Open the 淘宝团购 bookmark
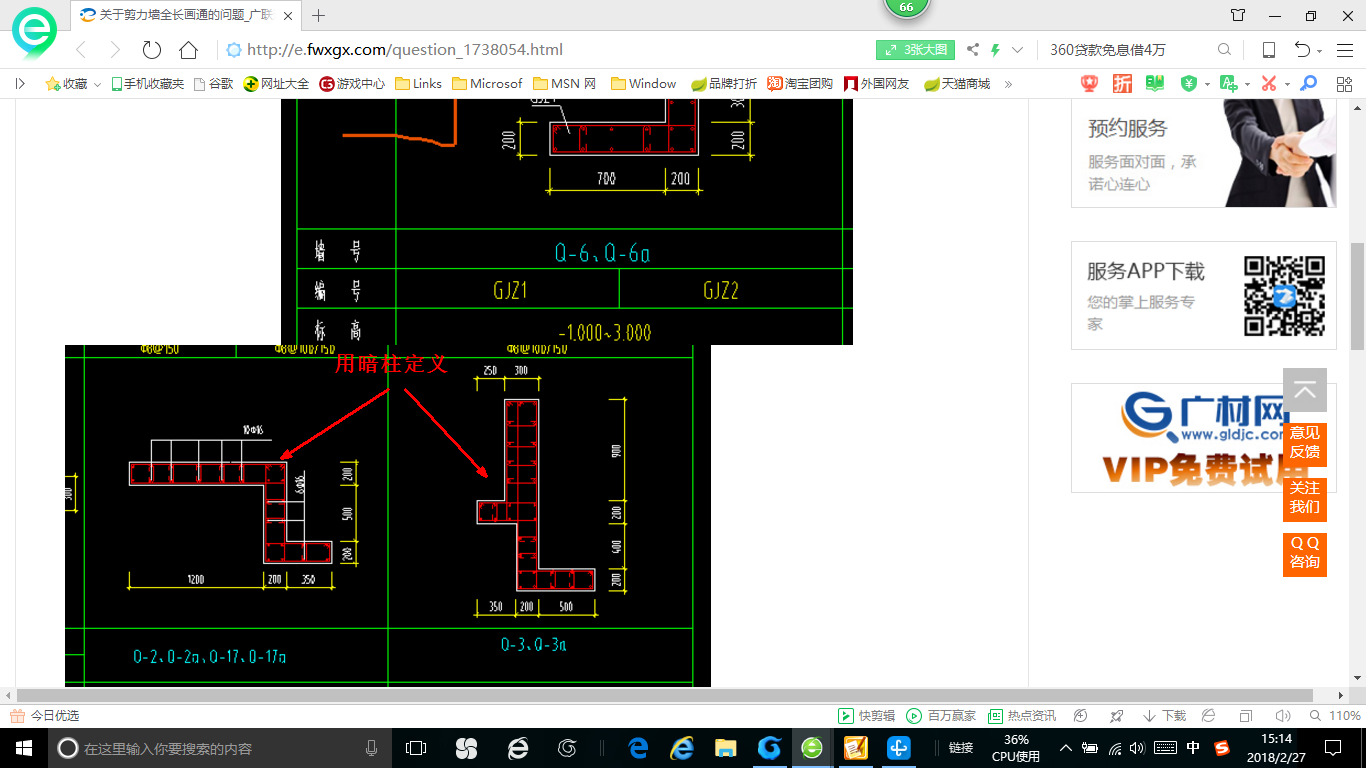The height and width of the screenshot is (768, 1366). 800,84
